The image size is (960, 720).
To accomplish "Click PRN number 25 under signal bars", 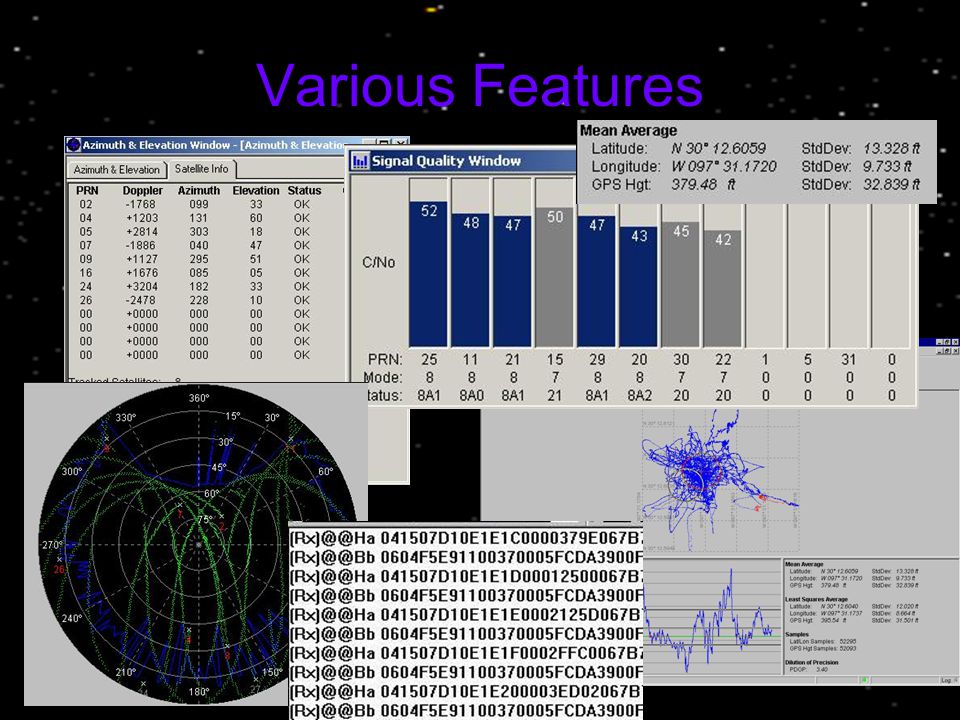I will [x=429, y=359].
